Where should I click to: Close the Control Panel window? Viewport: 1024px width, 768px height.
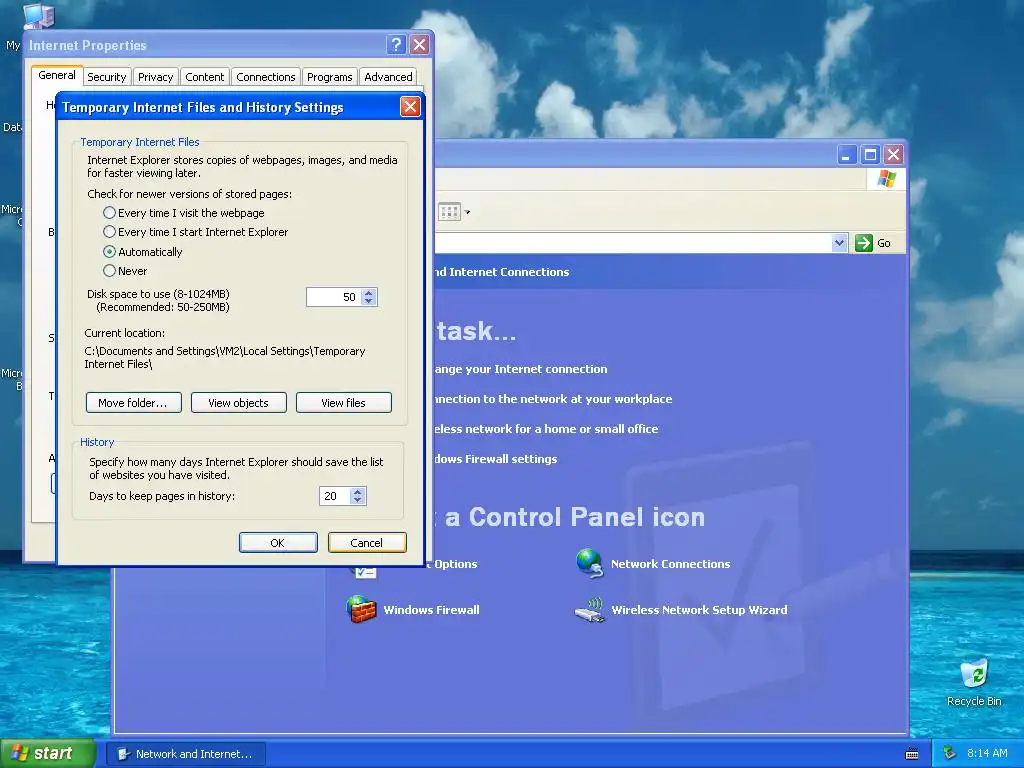point(893,155)
